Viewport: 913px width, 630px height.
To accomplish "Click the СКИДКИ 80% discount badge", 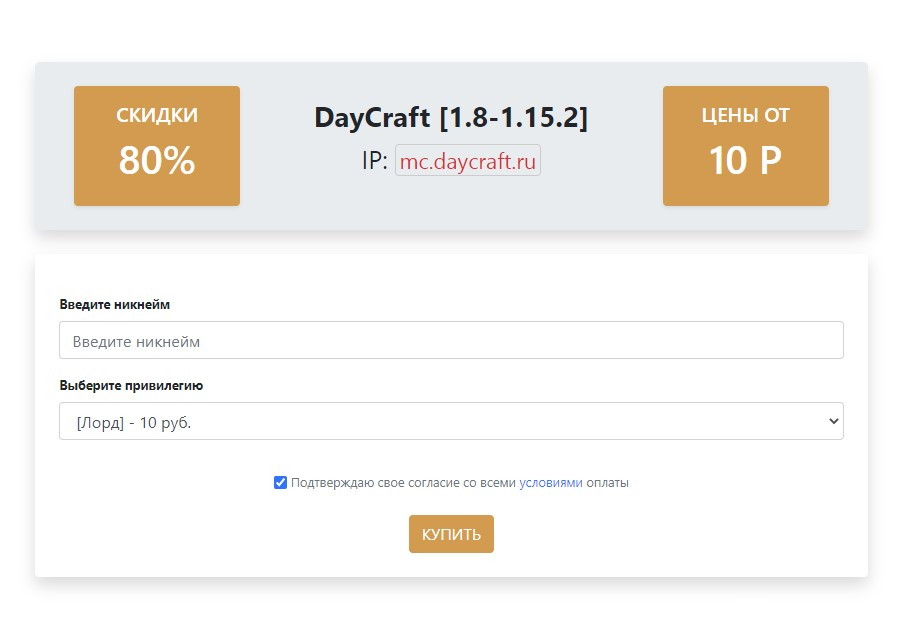I will pos(157,146).
